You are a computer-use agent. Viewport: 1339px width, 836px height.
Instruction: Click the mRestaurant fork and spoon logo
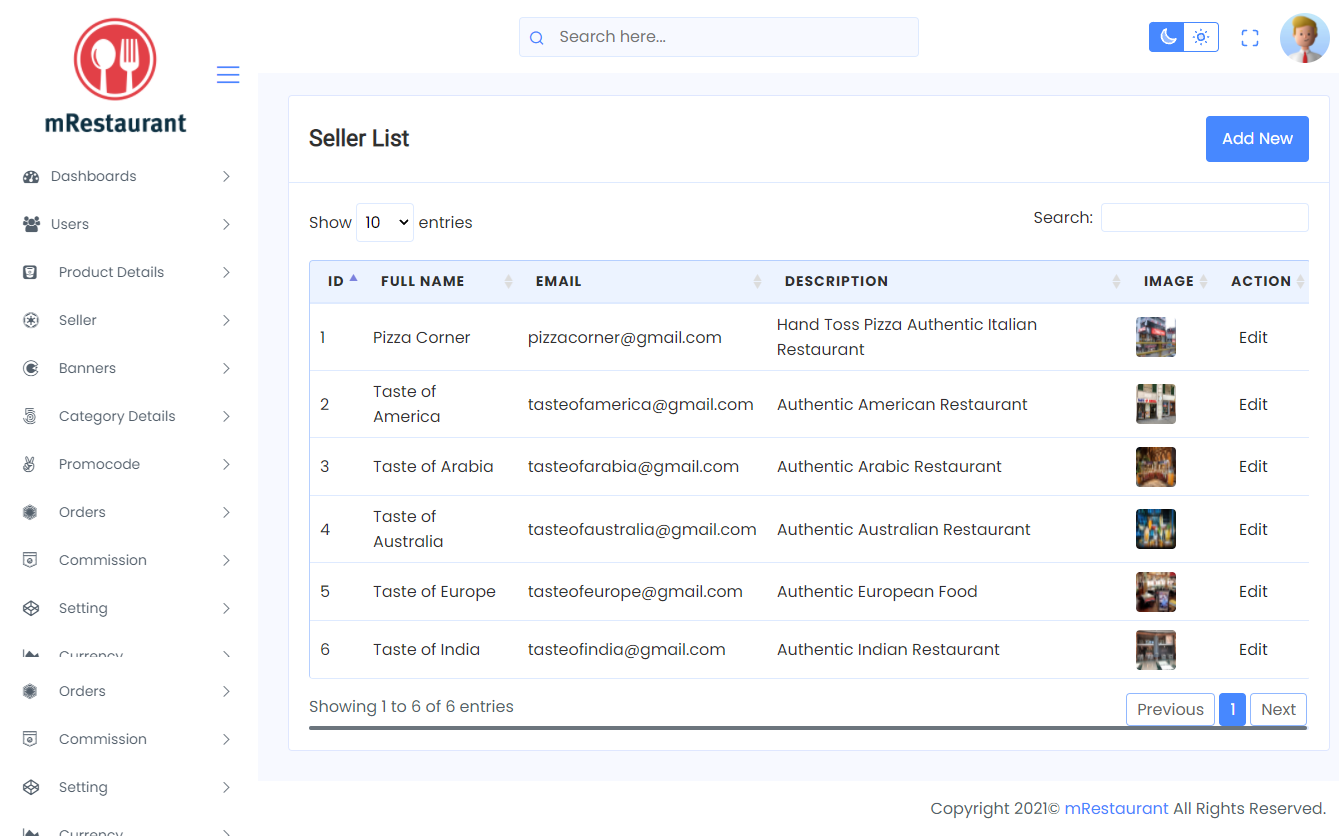click(x=115, y=59)
